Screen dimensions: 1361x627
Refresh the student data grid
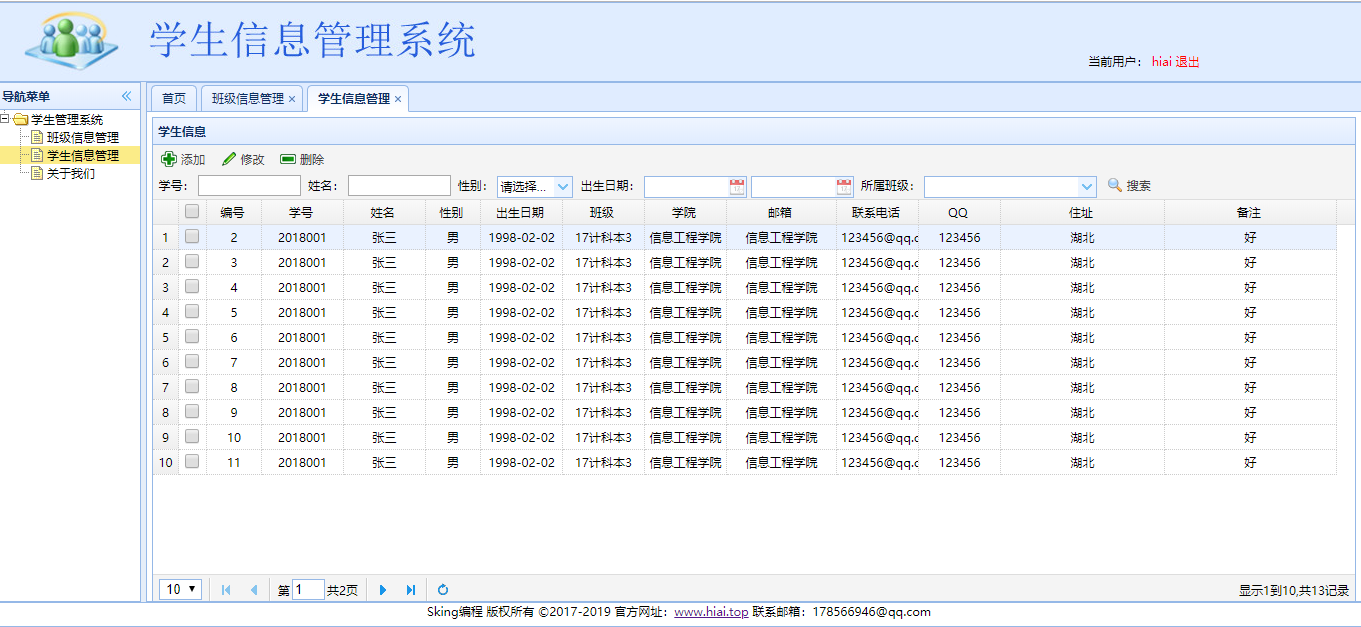[443, 590]
